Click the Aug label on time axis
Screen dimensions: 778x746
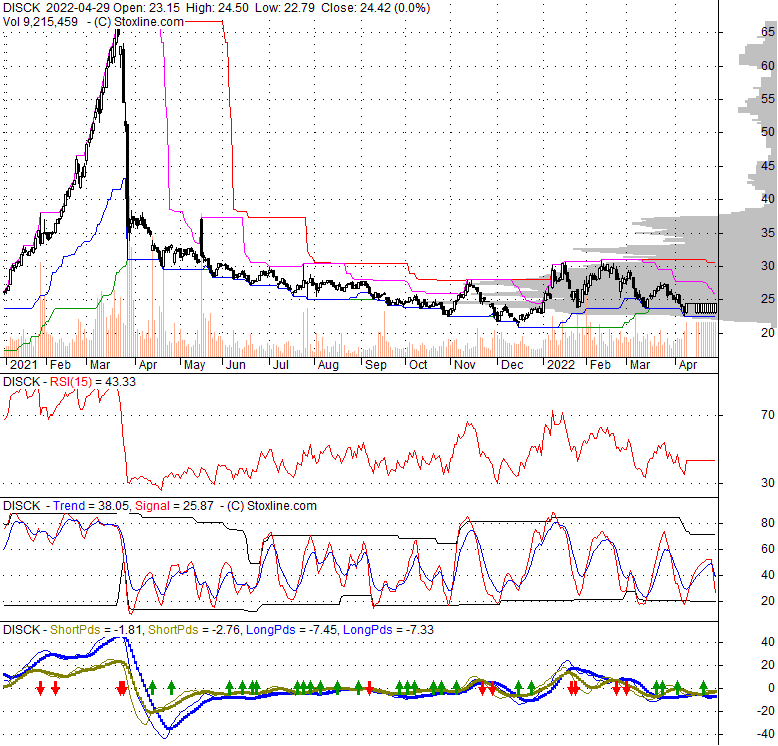coord(328,365)
